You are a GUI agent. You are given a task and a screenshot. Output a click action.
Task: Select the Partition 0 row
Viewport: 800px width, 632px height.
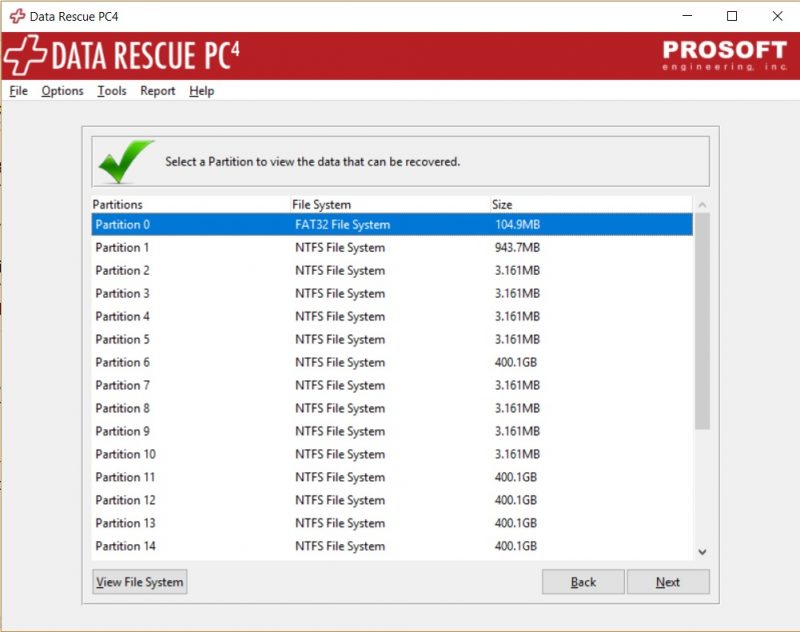coord(392,224)
